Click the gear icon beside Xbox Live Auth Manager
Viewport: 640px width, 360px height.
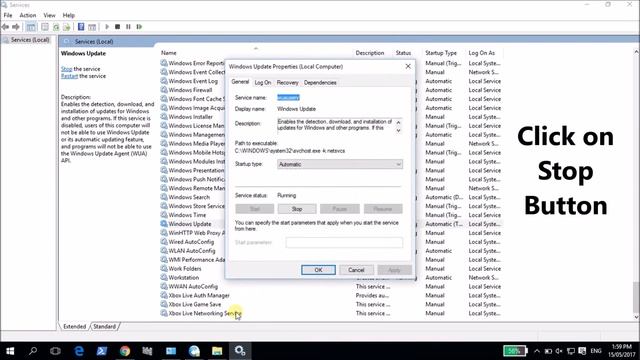coord(164,296)
